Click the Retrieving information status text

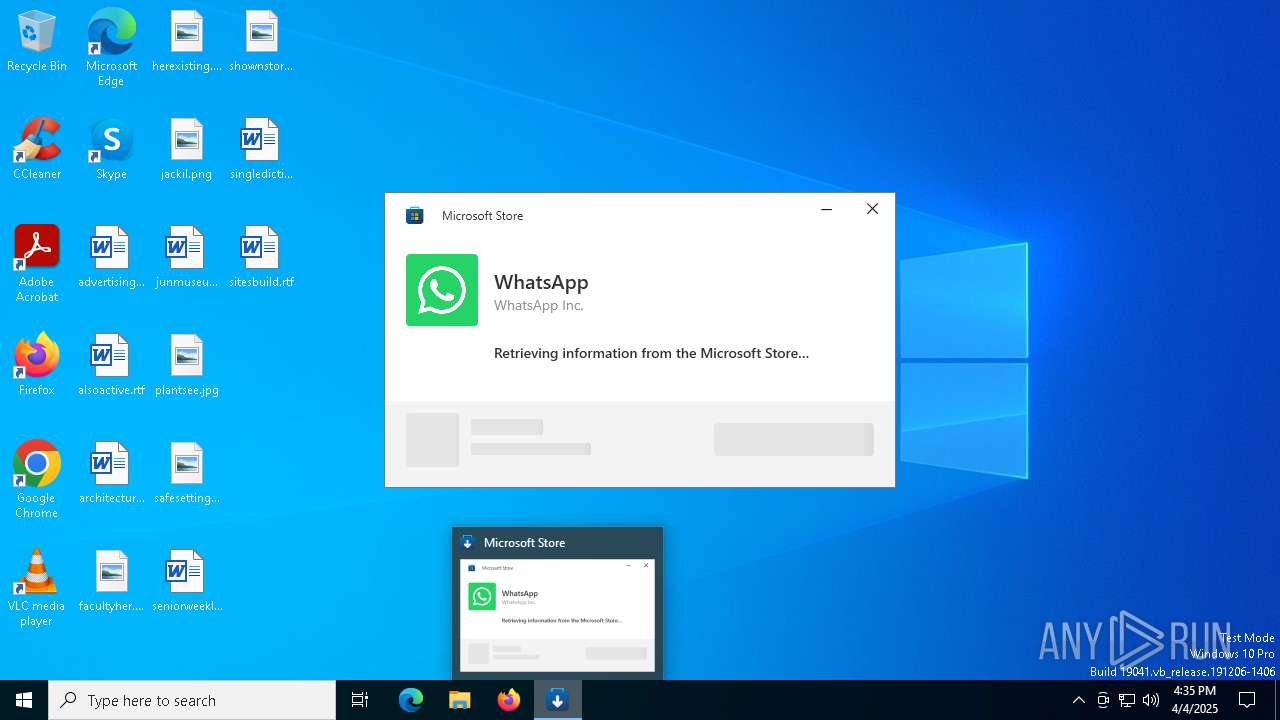pyautogui.click(x=651, y=353)
